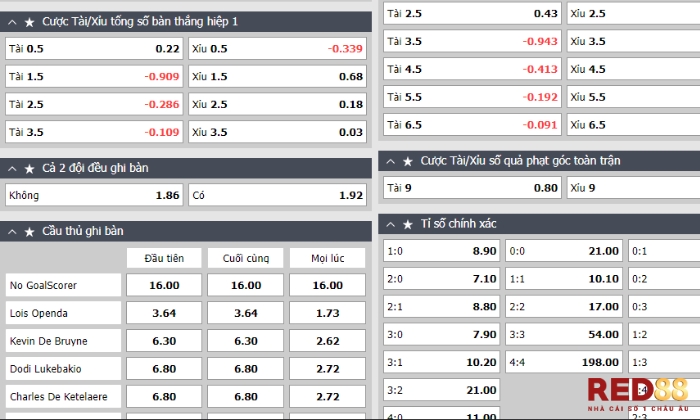Choose the 1:2 exact score option

(x=664, y=334)
